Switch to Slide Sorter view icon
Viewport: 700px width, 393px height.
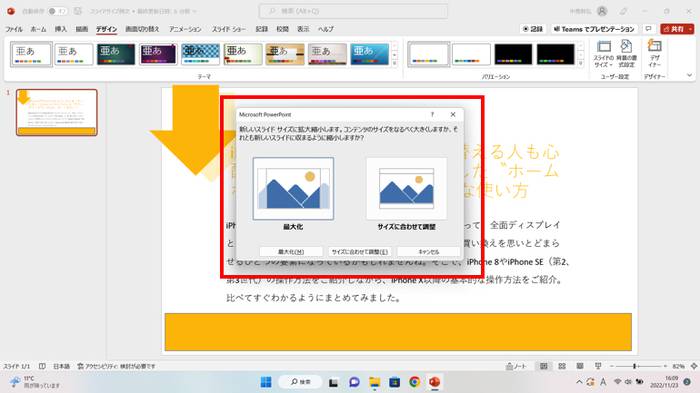click(x=562, y=366)
